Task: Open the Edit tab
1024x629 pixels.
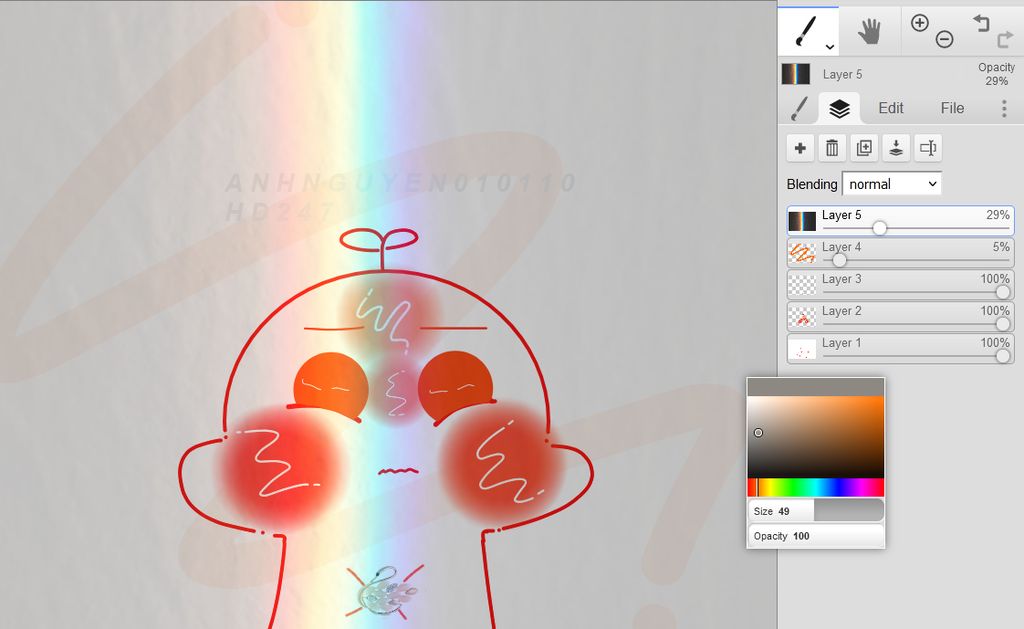Action: (891, 108)
